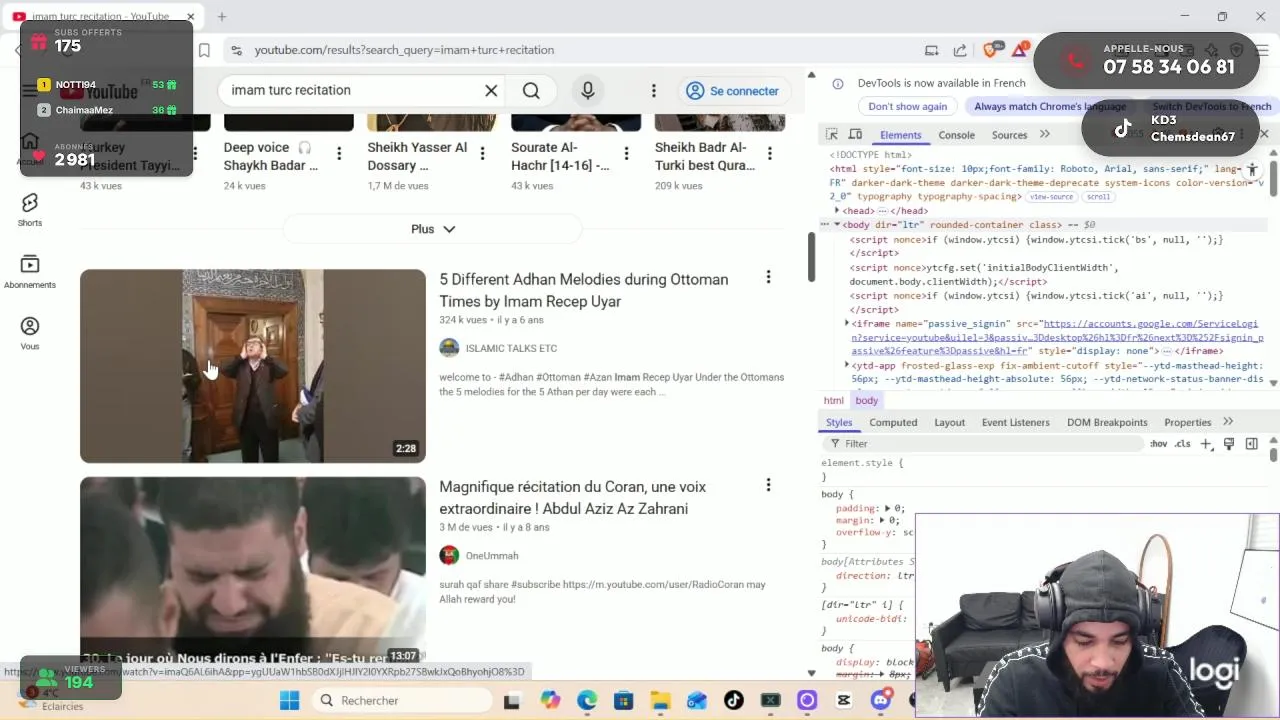1280x720 pixels.
Task: Click the Se connecter sign-in button
Action: click(732, 91)
